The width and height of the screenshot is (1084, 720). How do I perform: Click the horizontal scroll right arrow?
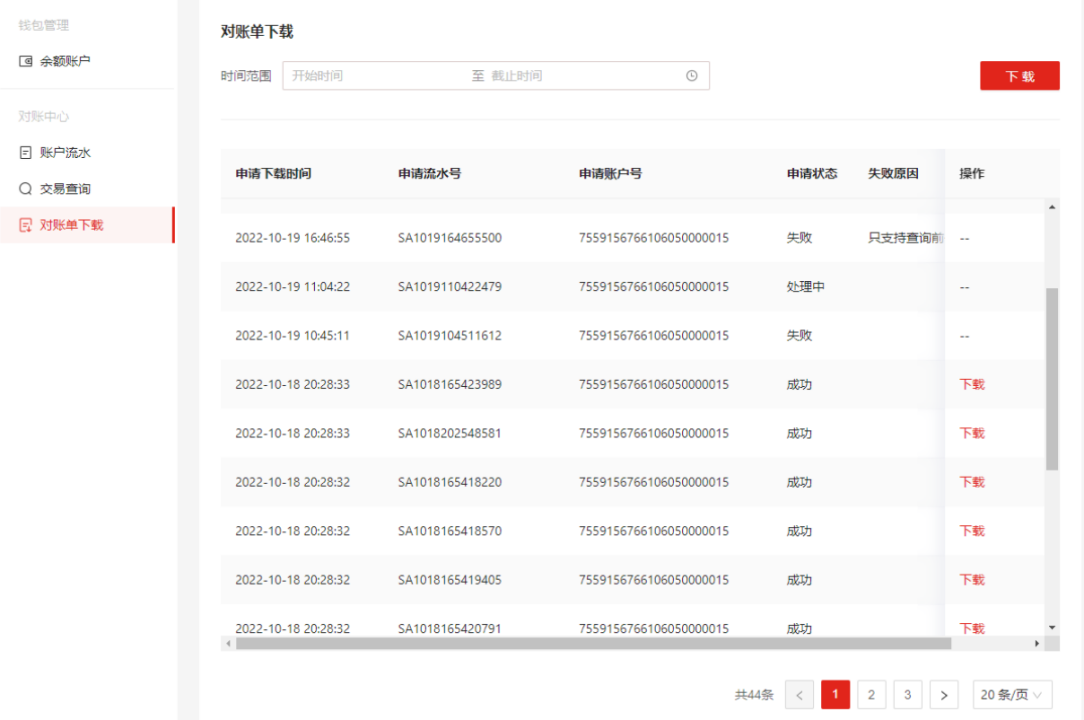coord(1036,643)
